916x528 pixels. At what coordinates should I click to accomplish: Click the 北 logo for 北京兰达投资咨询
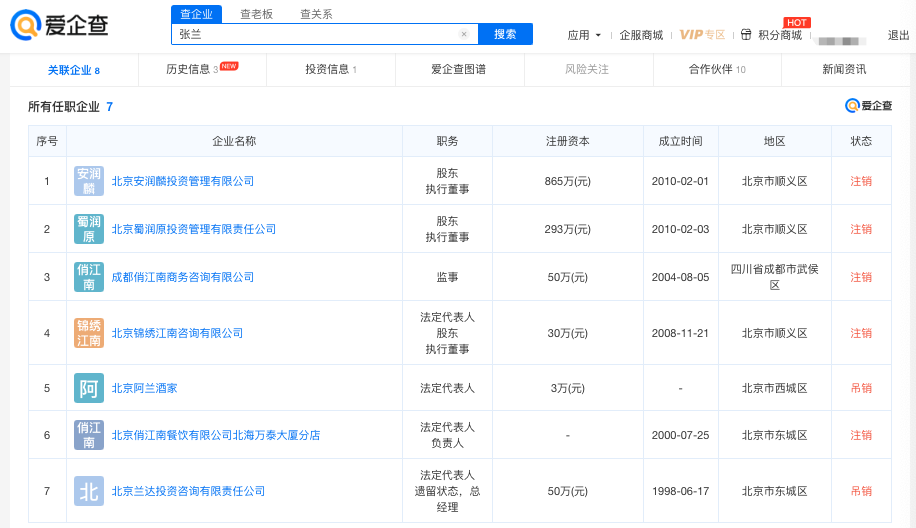(x=89, y=491)
